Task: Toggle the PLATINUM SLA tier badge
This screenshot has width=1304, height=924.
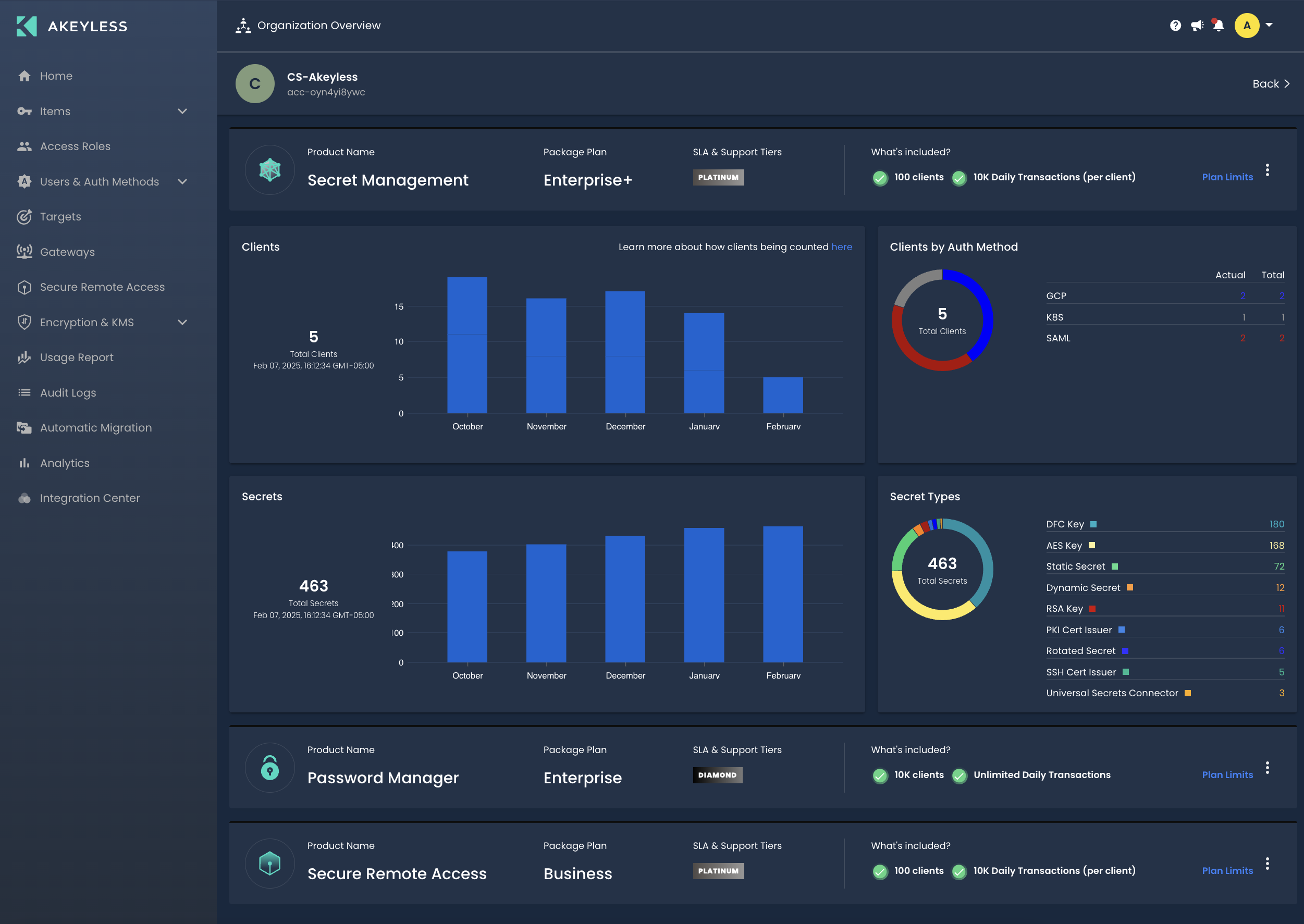Action: point(718,177)
